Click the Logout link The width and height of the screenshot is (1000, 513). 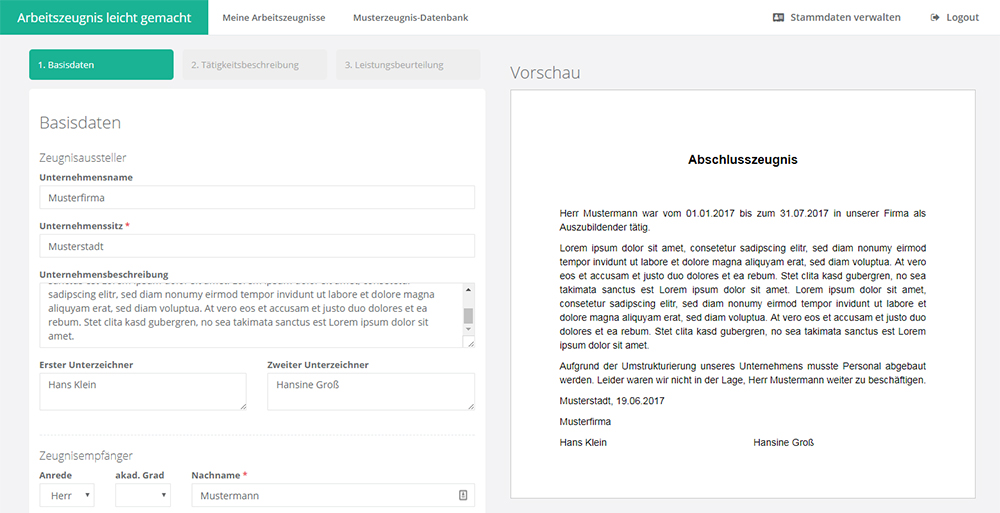[x=955, y=17]
